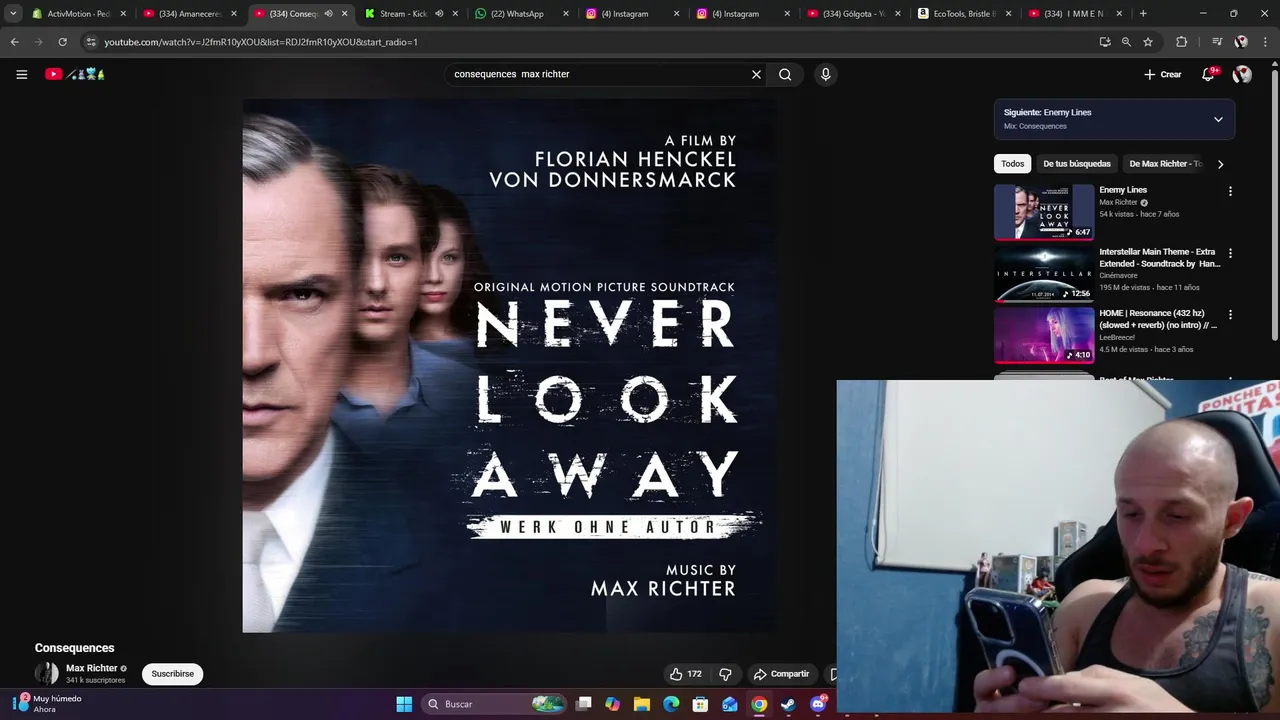Screen dimensions: 1280x720
Task: Open the Muy húmedo weather widget
Action: (x=48, y=704)
